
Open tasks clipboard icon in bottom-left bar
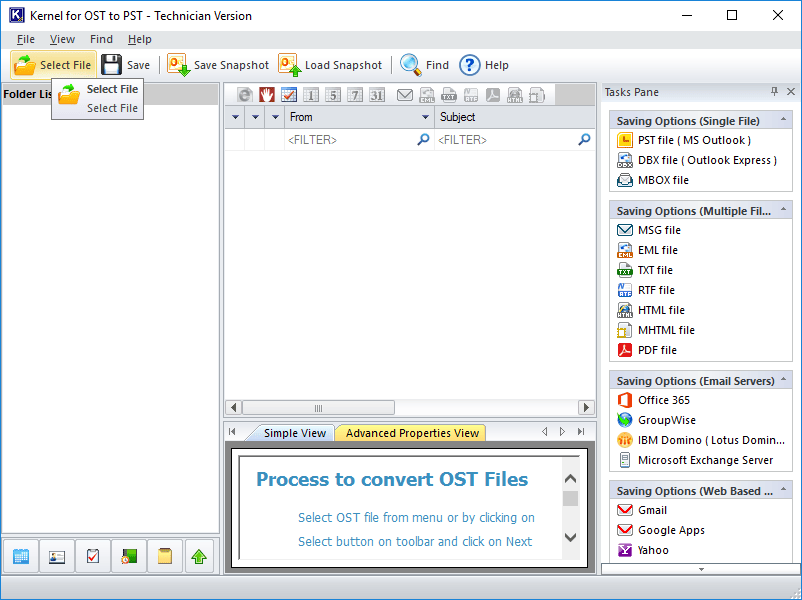pyautogui.click(x=93, y=556)
